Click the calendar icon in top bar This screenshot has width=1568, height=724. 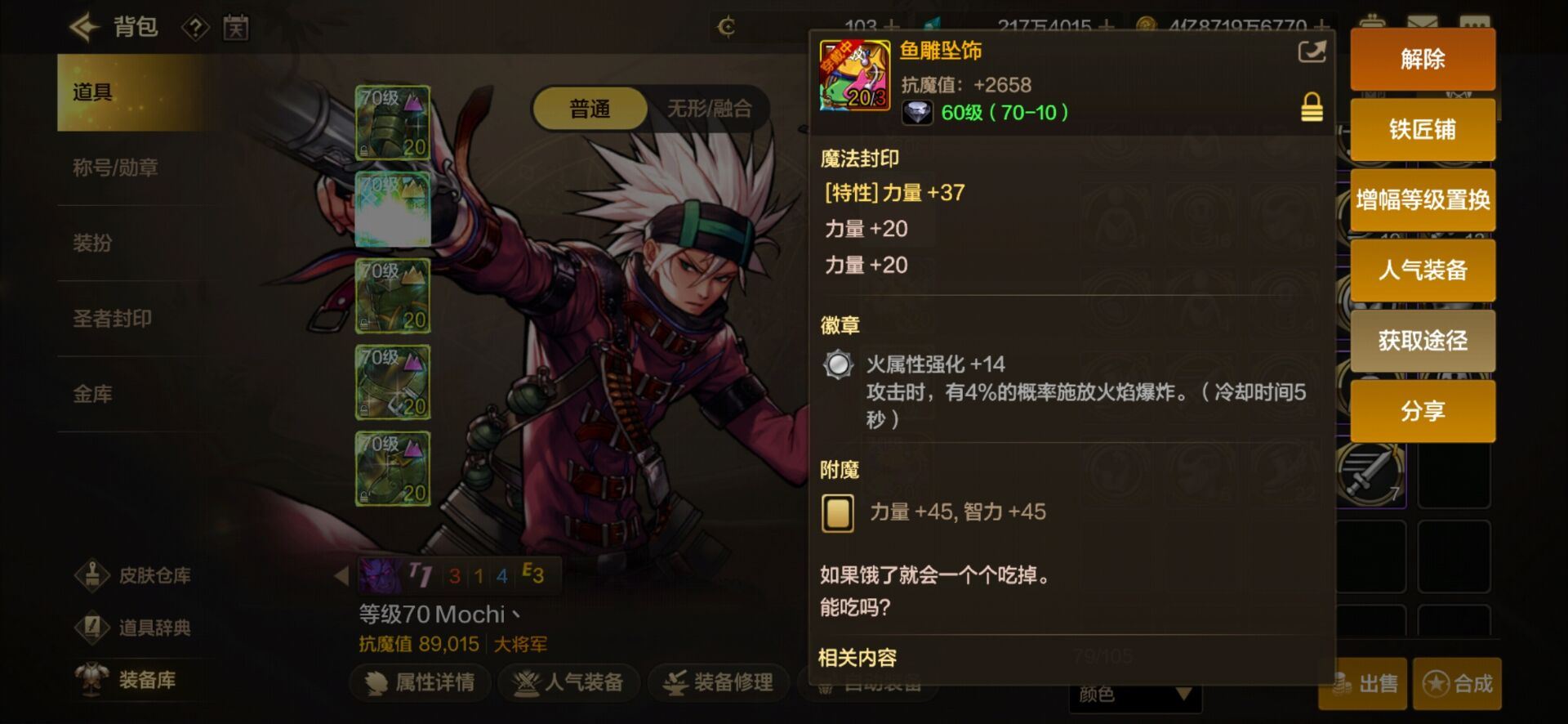(x=235, y=29)
